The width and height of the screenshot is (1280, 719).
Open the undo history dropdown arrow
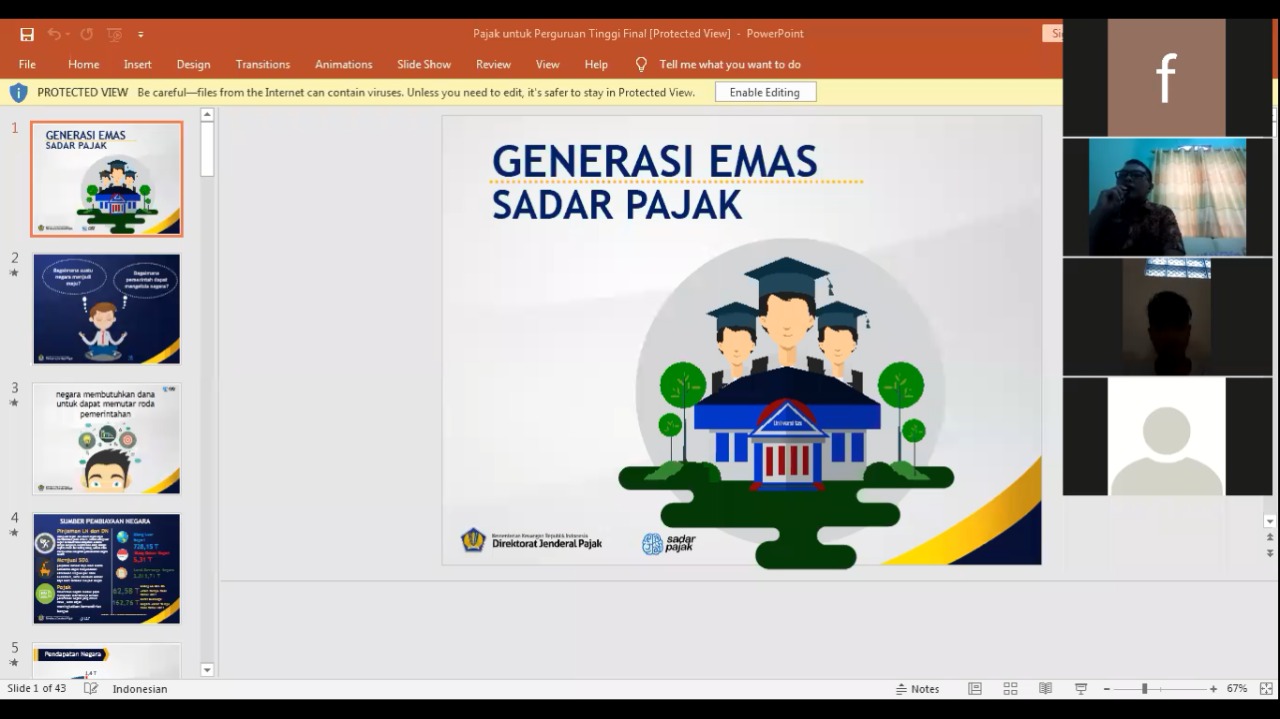pyautogui.click(x=68, y=34)
